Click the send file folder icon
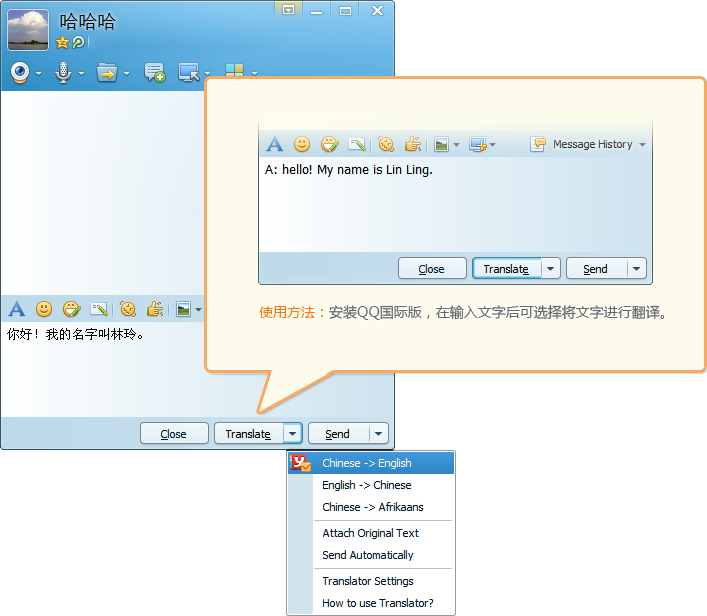 pyautogui.click(x=106, y=72)
